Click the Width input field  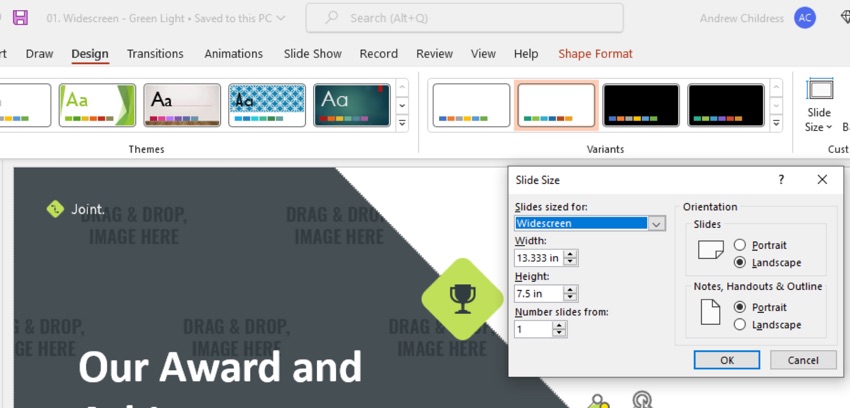pyautogui.click(x=539, y=258)
